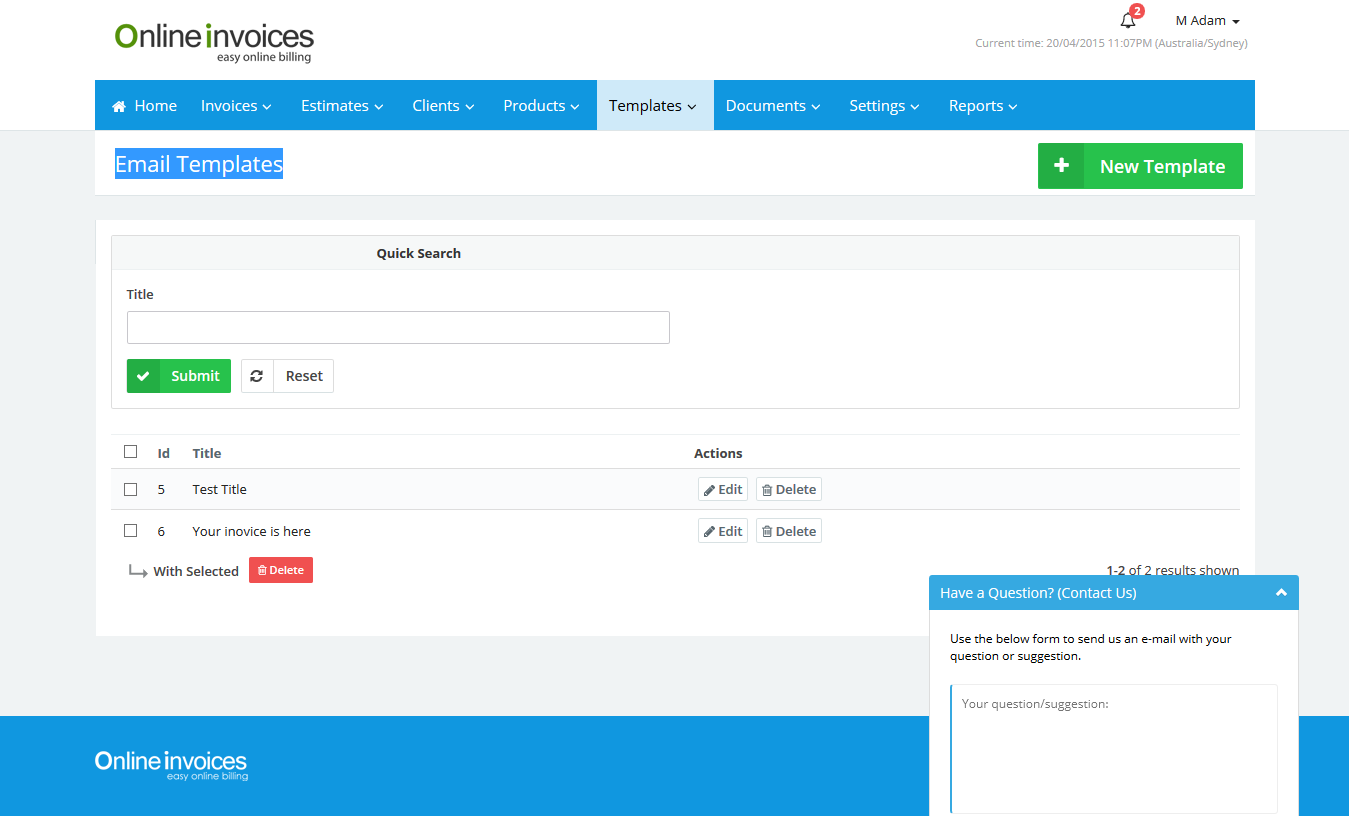This screenshot has height=816, width=1349.
Task: Check the box for template Id 6
Action: [x=131, y=531]
